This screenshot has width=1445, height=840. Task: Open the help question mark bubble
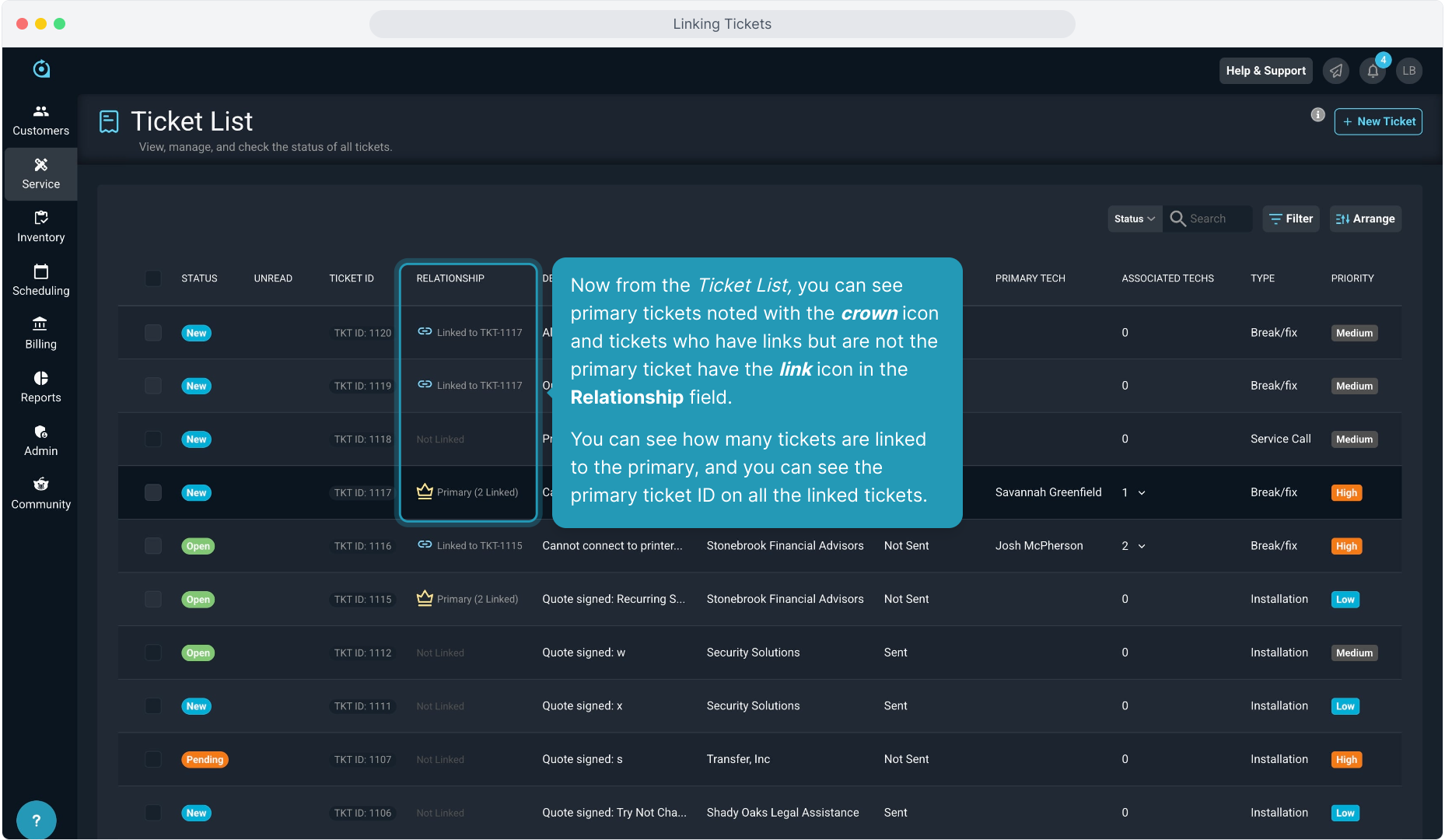click(36, 820)
